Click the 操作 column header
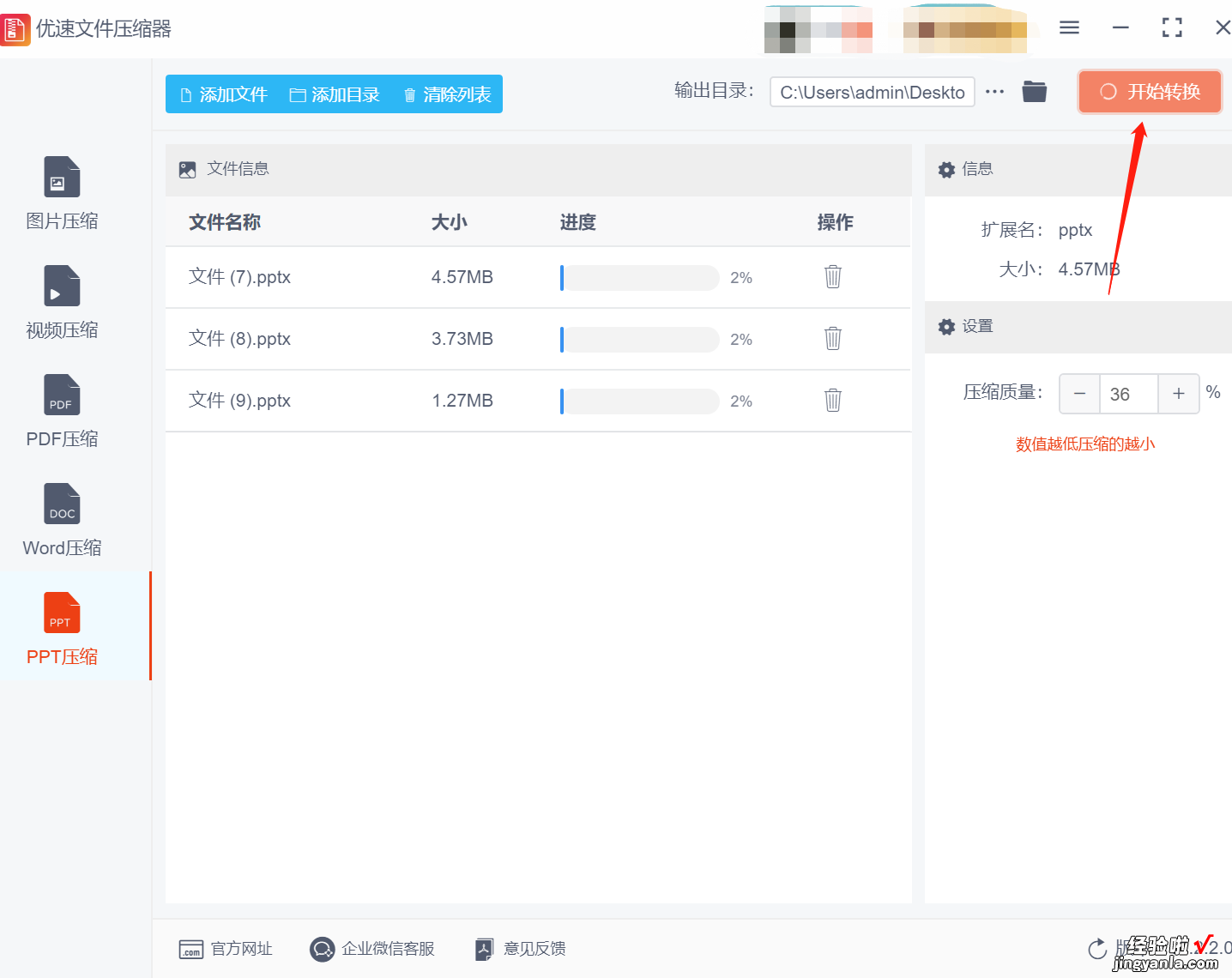 [x=836, y=222]
